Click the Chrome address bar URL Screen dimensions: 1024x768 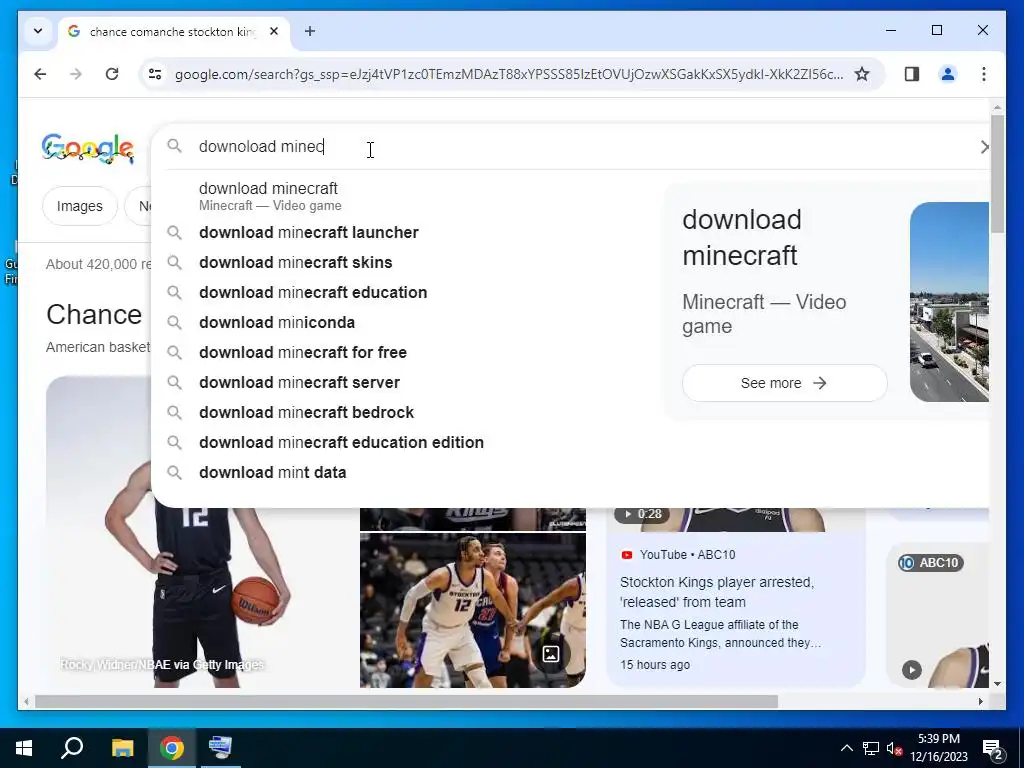click(x=508, y=74)
